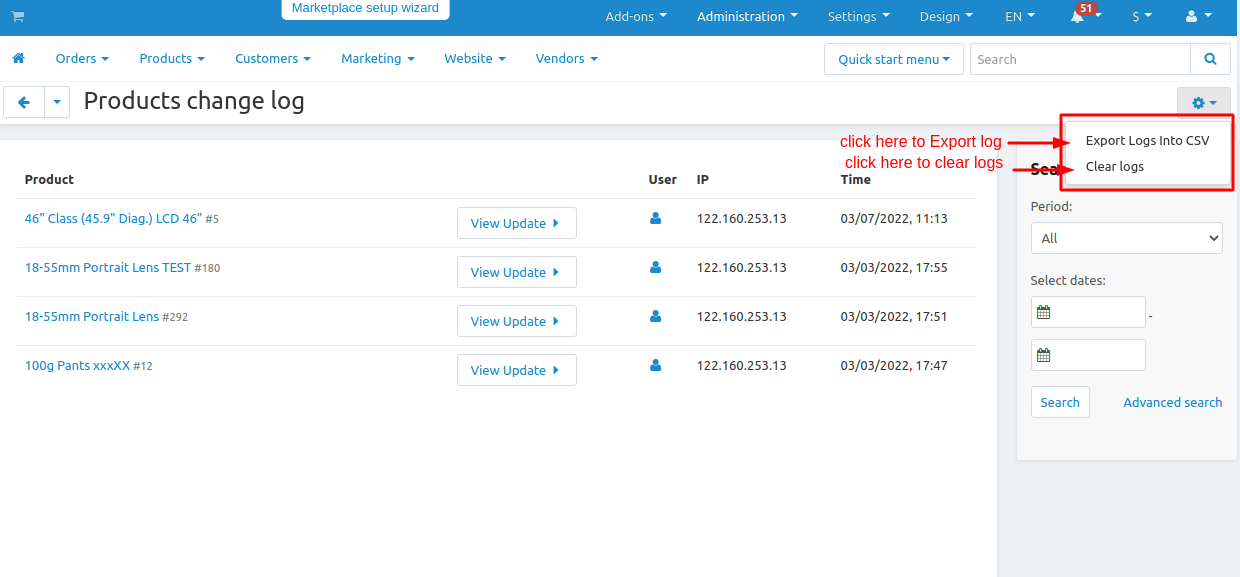This screenshot has height=577, width=1240.
Task: Open the notifications bell with 51 badge
Action: pyautogui.click(x=1084, y=16)
